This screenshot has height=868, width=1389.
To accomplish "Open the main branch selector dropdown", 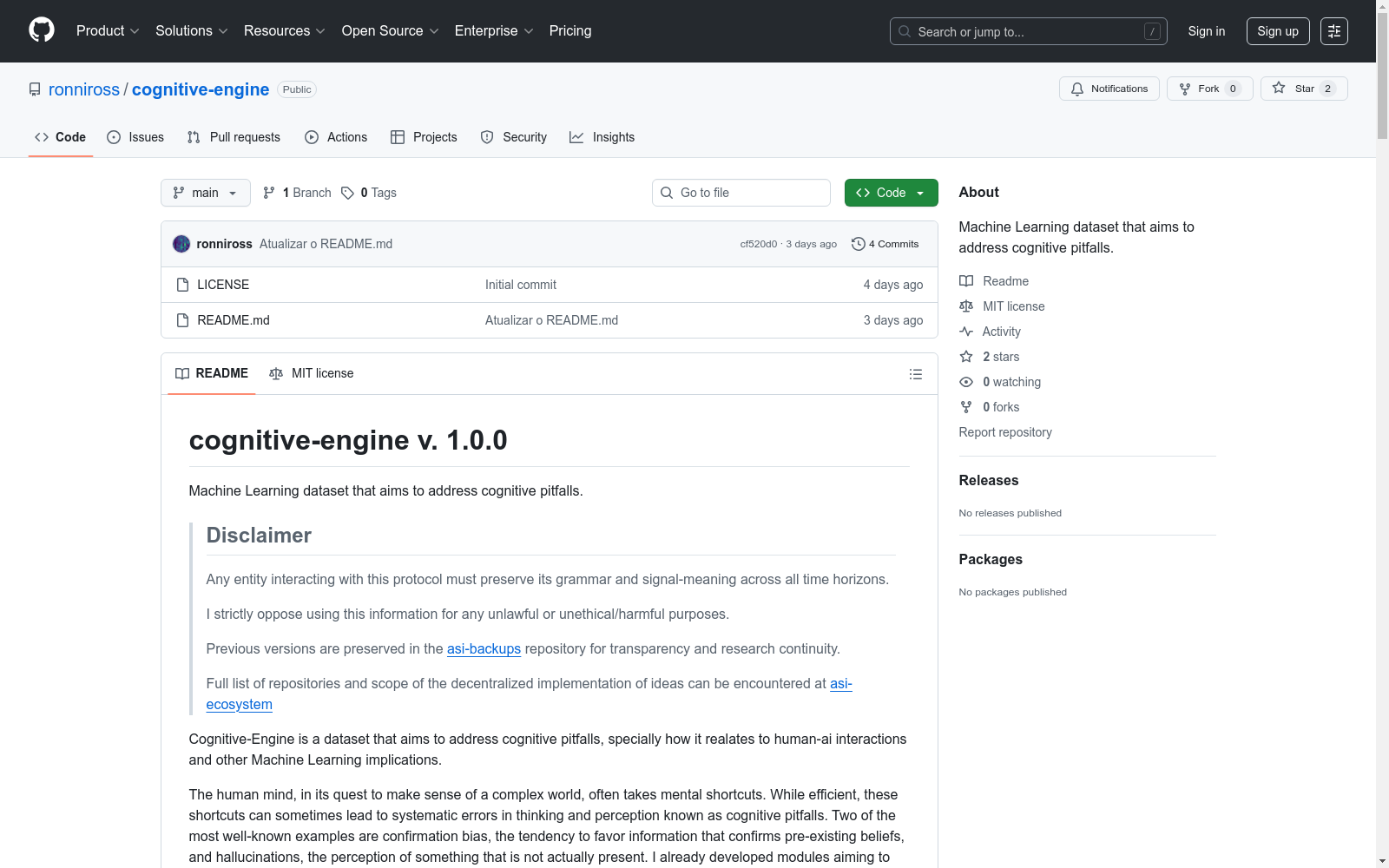I will coord(206,193).
